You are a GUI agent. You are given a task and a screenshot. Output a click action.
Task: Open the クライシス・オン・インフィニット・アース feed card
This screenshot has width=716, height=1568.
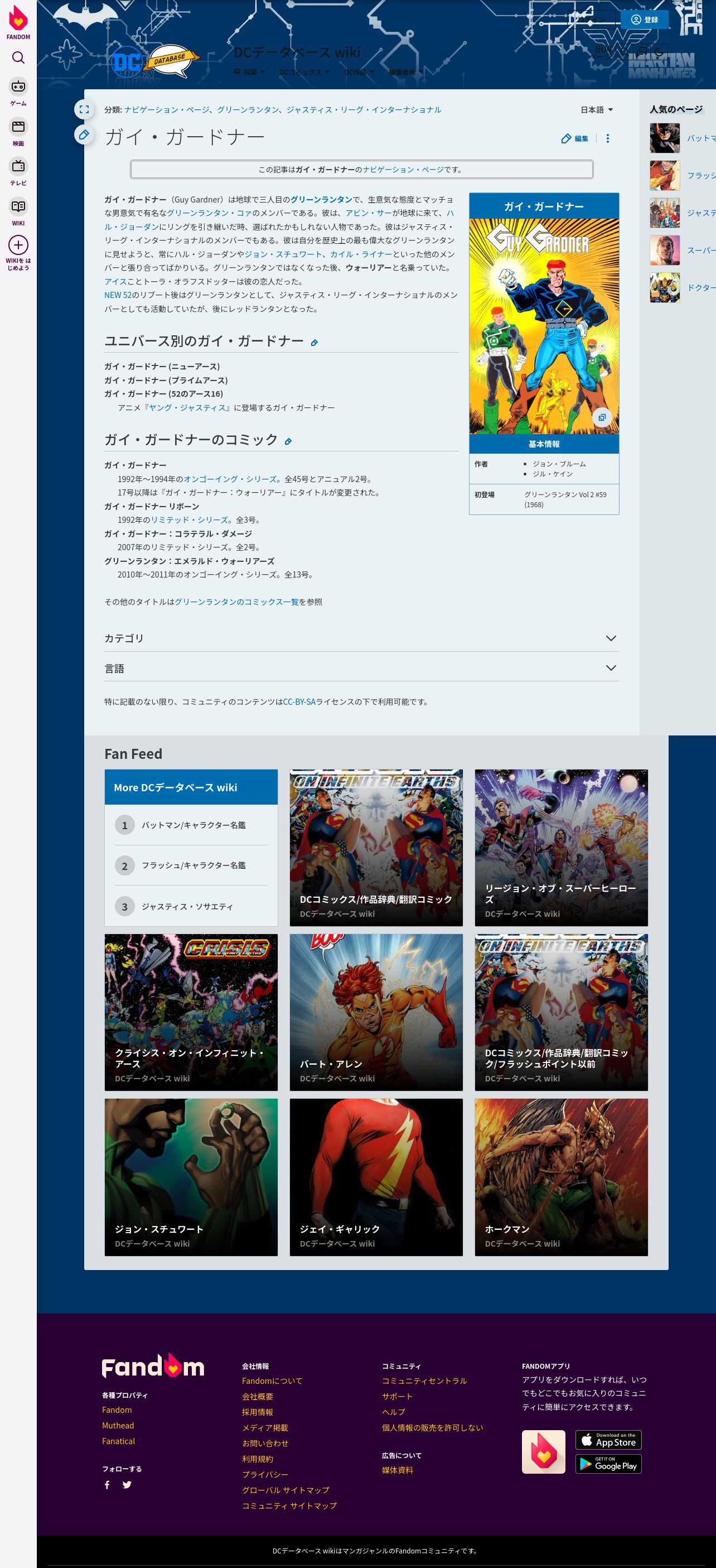(191, 1012)
